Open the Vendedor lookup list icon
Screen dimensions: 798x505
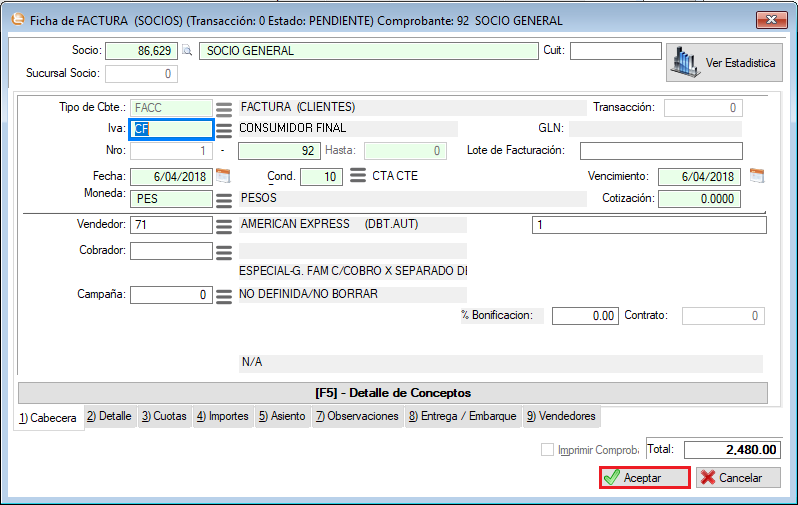[225, 226]
